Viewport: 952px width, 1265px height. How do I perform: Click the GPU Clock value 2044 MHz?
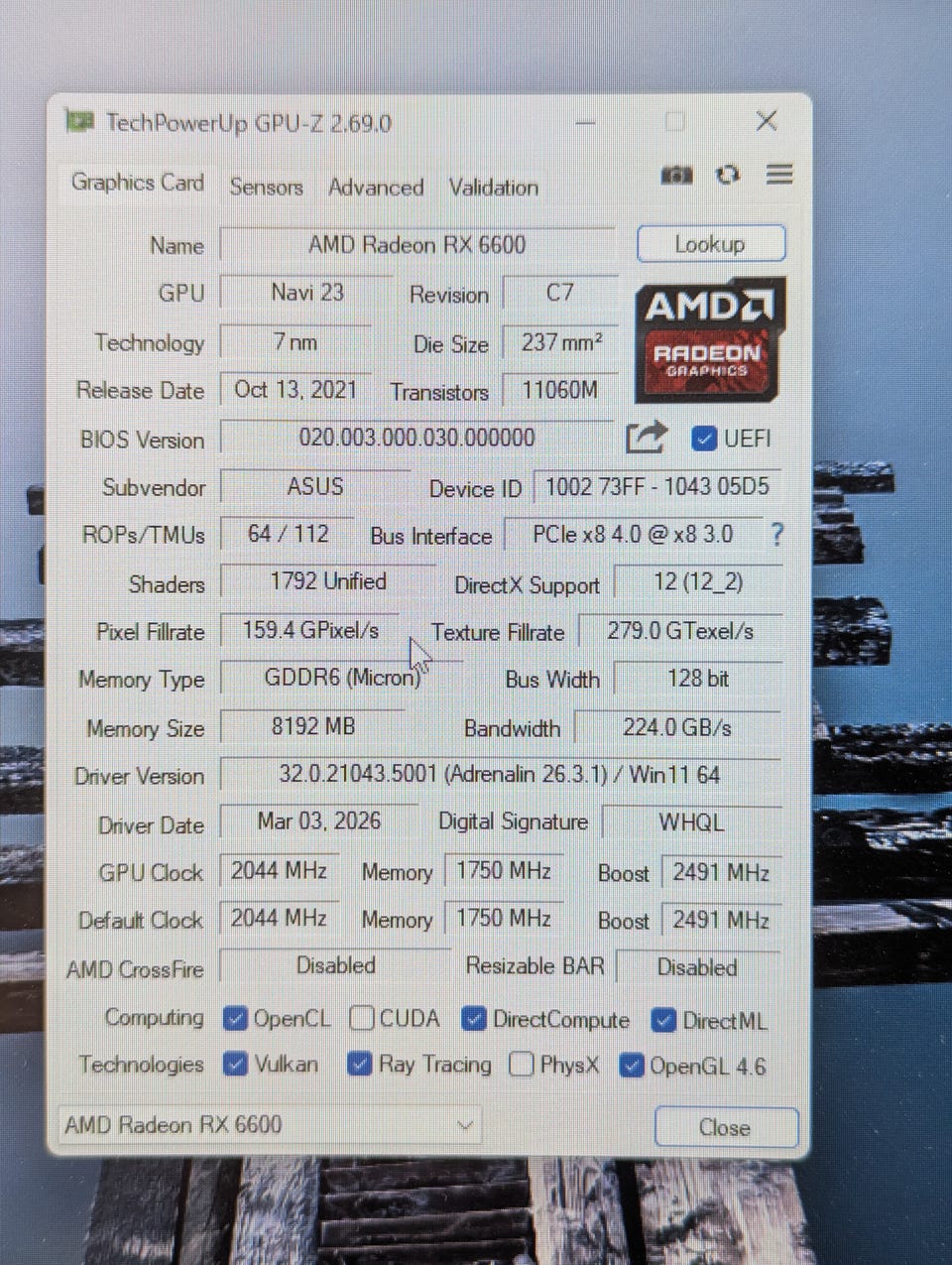(280, 871)
